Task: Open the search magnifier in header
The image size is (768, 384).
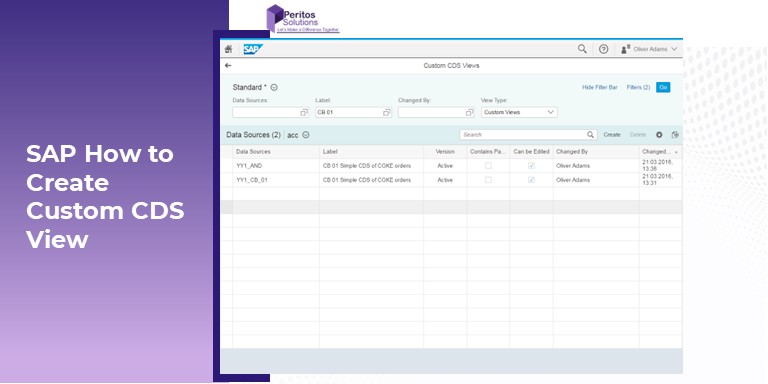Action: pos(582,49)
